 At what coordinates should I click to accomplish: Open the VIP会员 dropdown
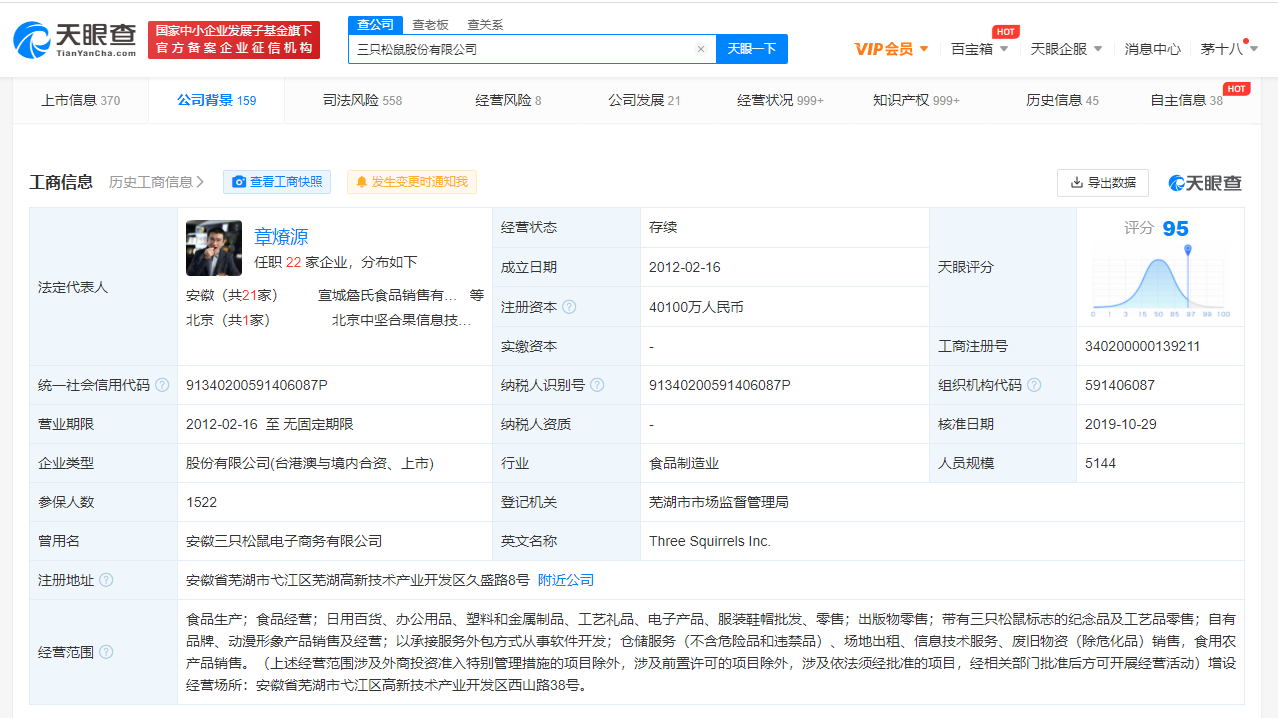tap(892, 48)
